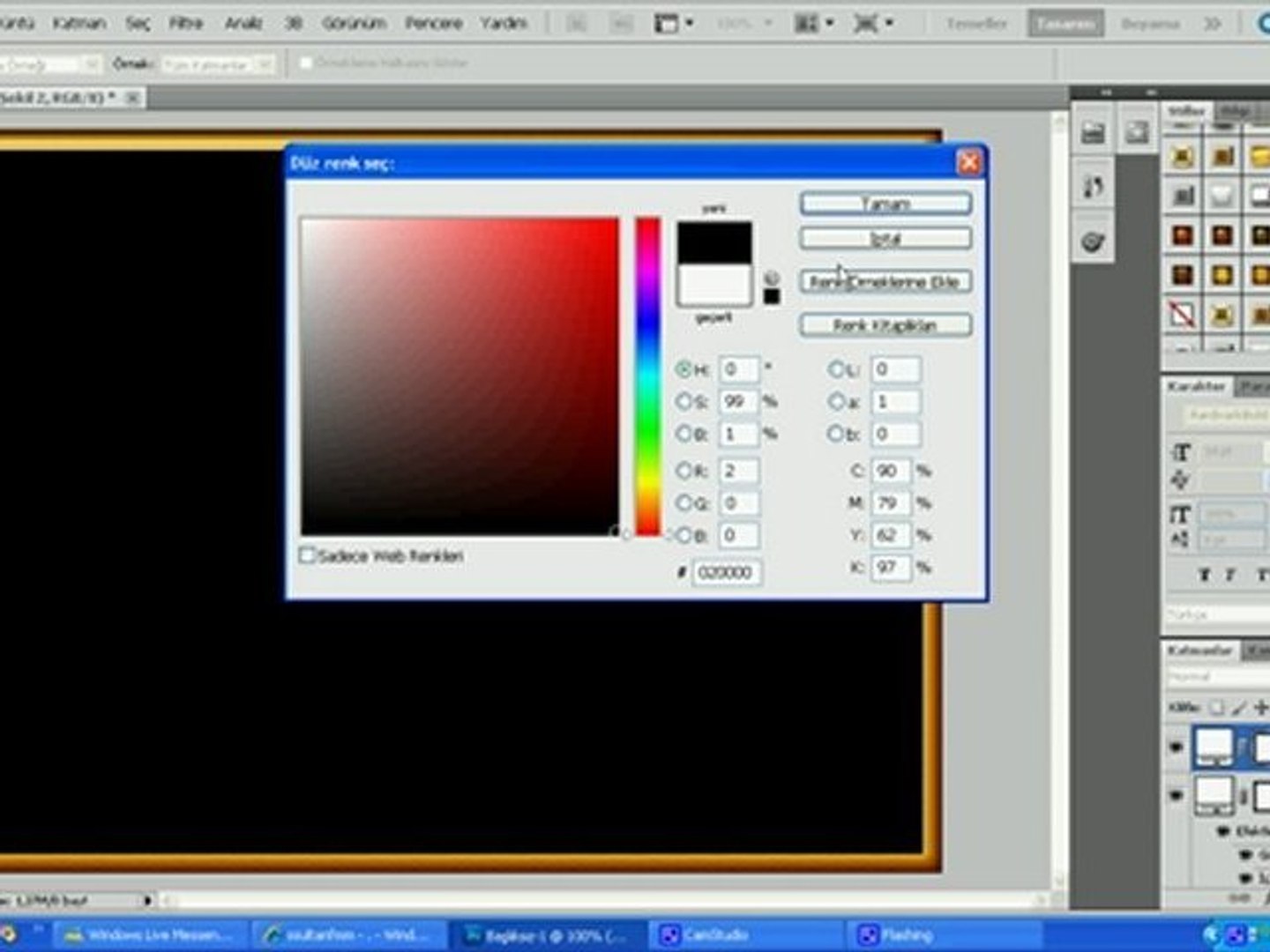Open the font family dropdown in Karakter panel
The image size is (1270, 952).
(1226, 415)
